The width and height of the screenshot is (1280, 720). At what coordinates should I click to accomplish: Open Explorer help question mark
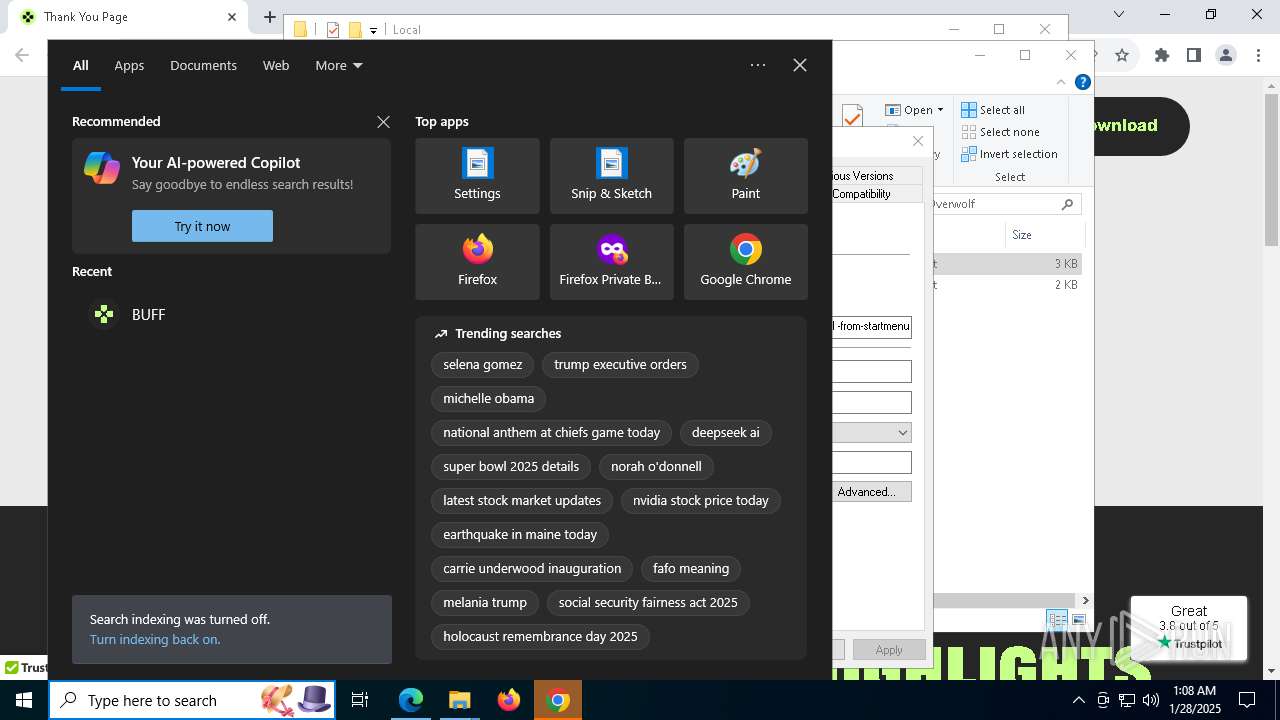point(1082,82)
